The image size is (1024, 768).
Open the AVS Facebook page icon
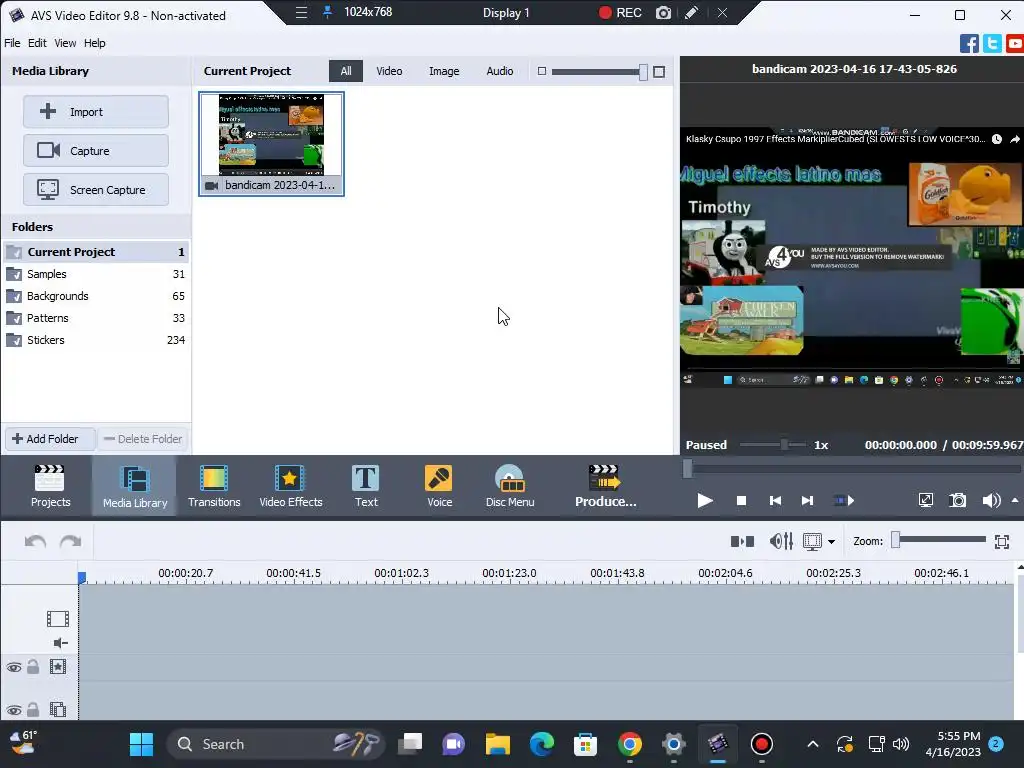[969, 44]
